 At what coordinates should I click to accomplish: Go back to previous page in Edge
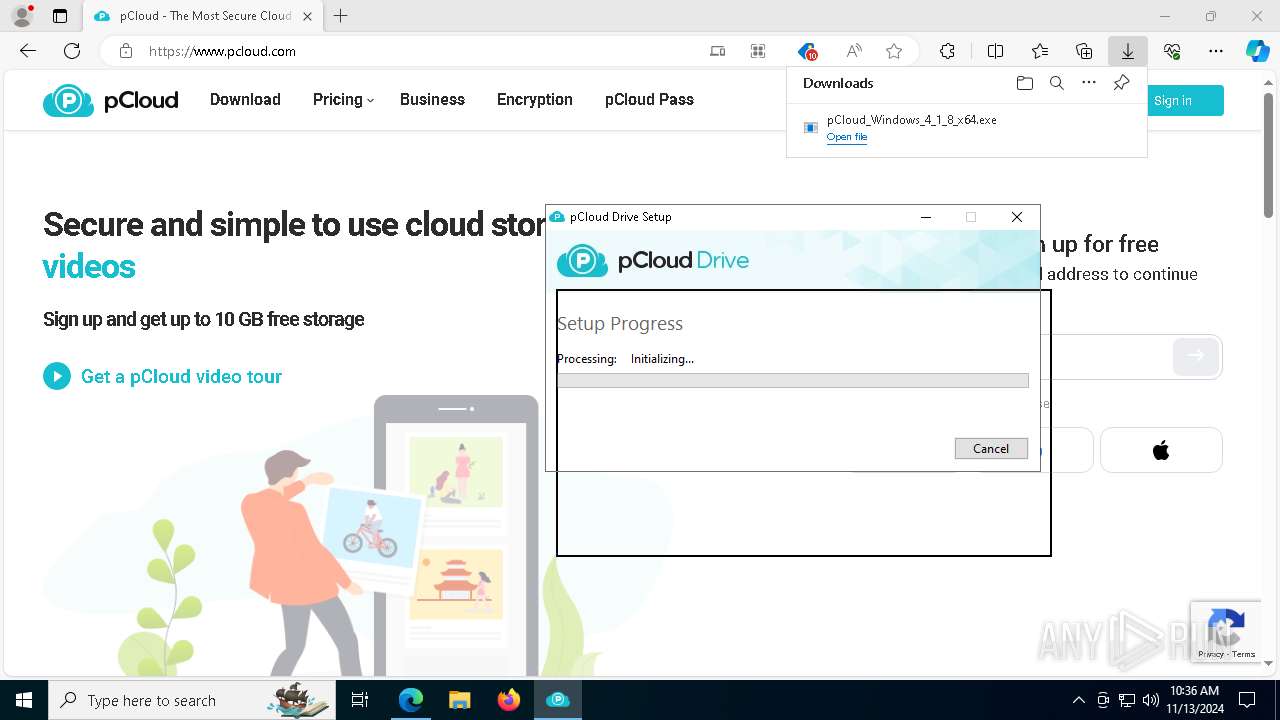tap(28, 51)
